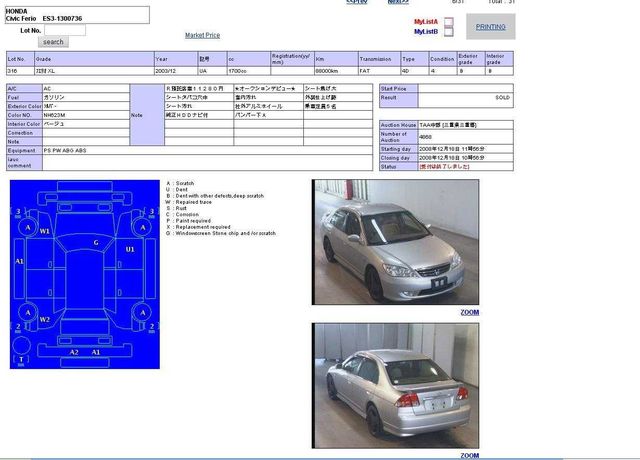Select the Closing day date value
Viewport: 640px width, 460px height.
click(x=452, y=158)
